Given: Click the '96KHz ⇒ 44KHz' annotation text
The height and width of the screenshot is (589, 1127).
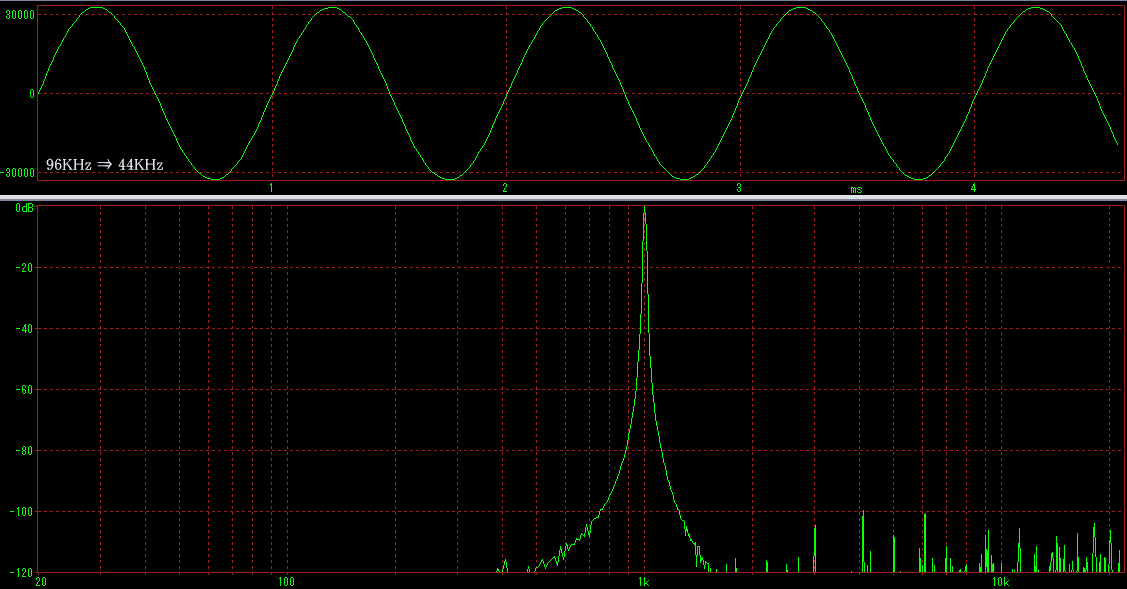Looking at the screenshot, I should (105, 165).
